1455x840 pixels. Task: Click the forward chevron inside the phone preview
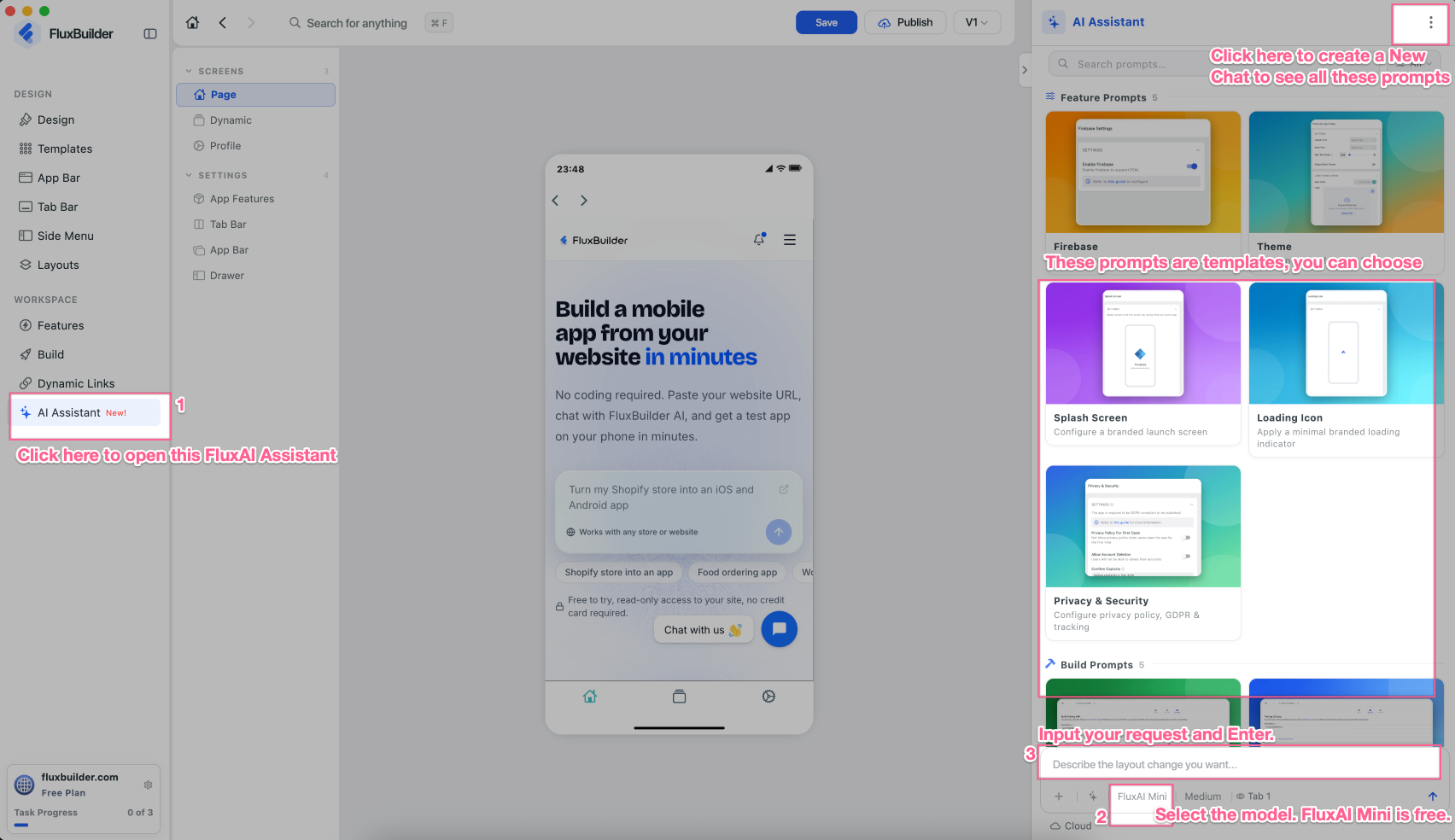tap(584, 201)
